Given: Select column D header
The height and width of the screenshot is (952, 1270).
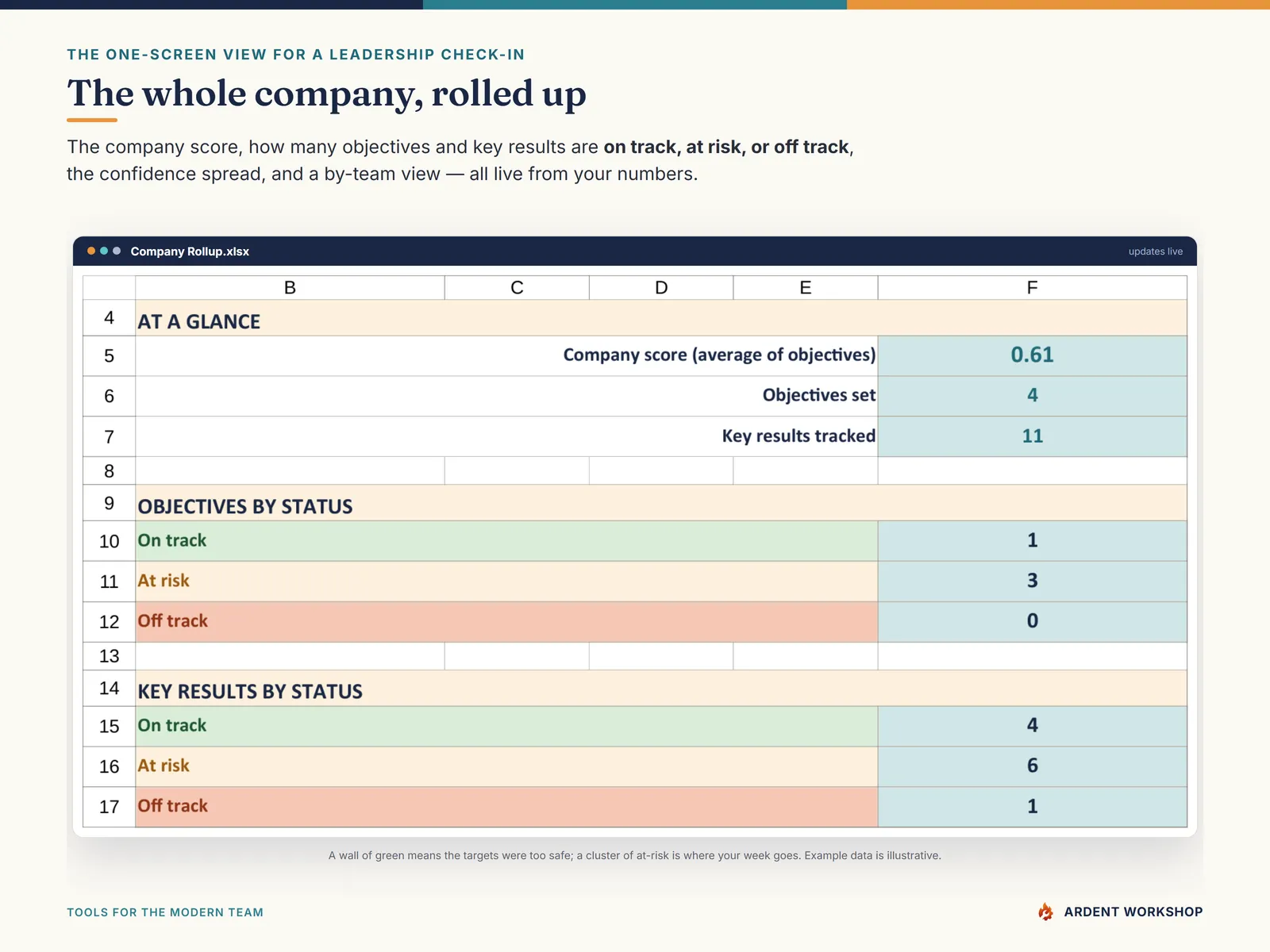Looking at the screenshot, I should pos(661,287).
